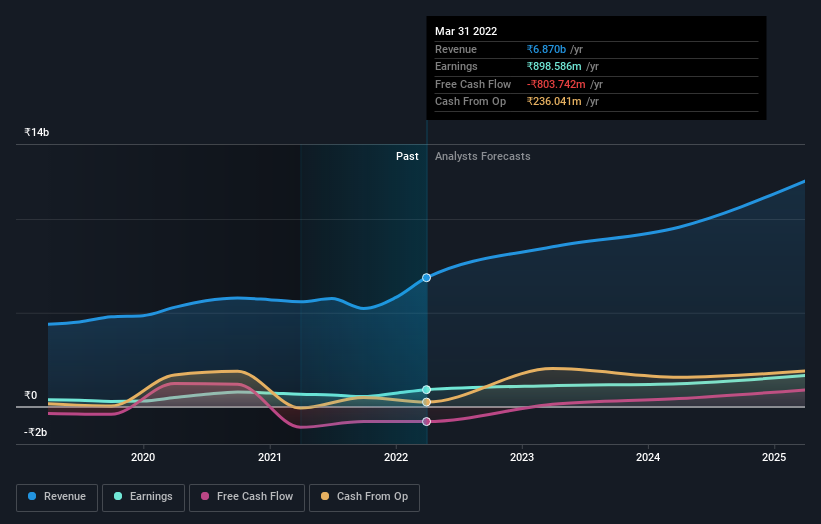Toggle the Earnings series legend button
The height and width of the screenshot is (524, 821).
[x=143, y=497]
